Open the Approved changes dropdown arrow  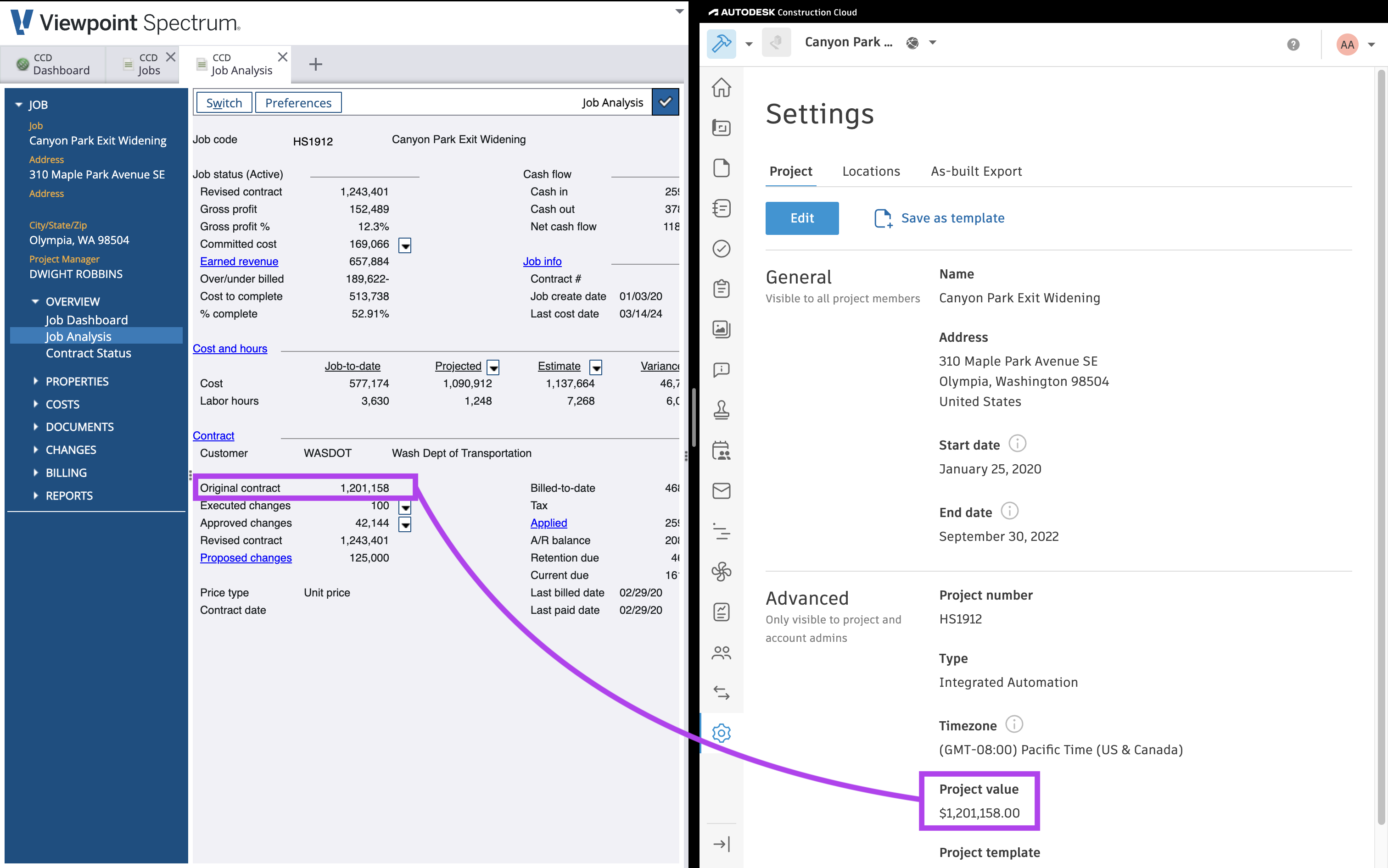click(405, 524)
